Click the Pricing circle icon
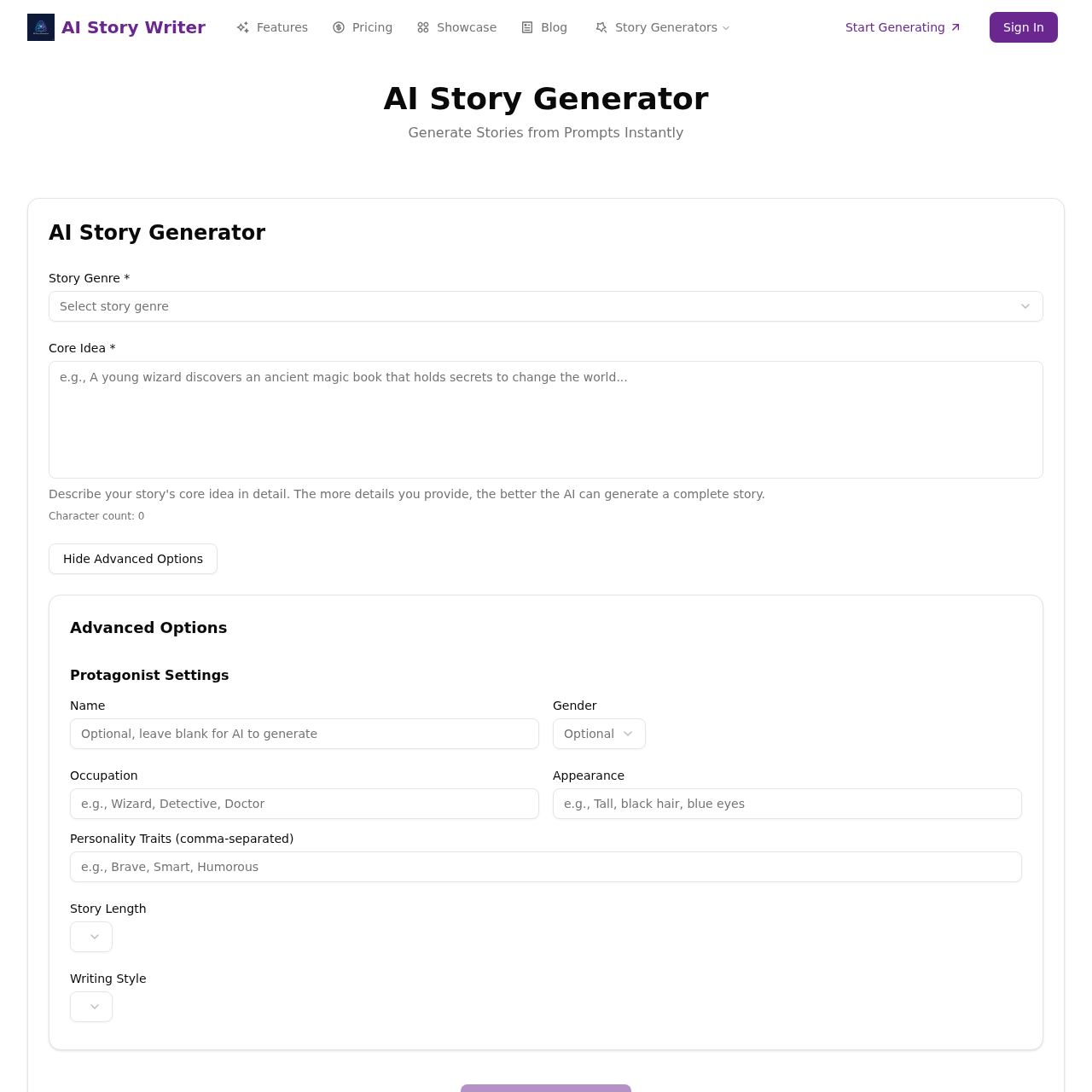Image resolution: width=1092 pixels, height=1092 pixels. click(339, 27)
